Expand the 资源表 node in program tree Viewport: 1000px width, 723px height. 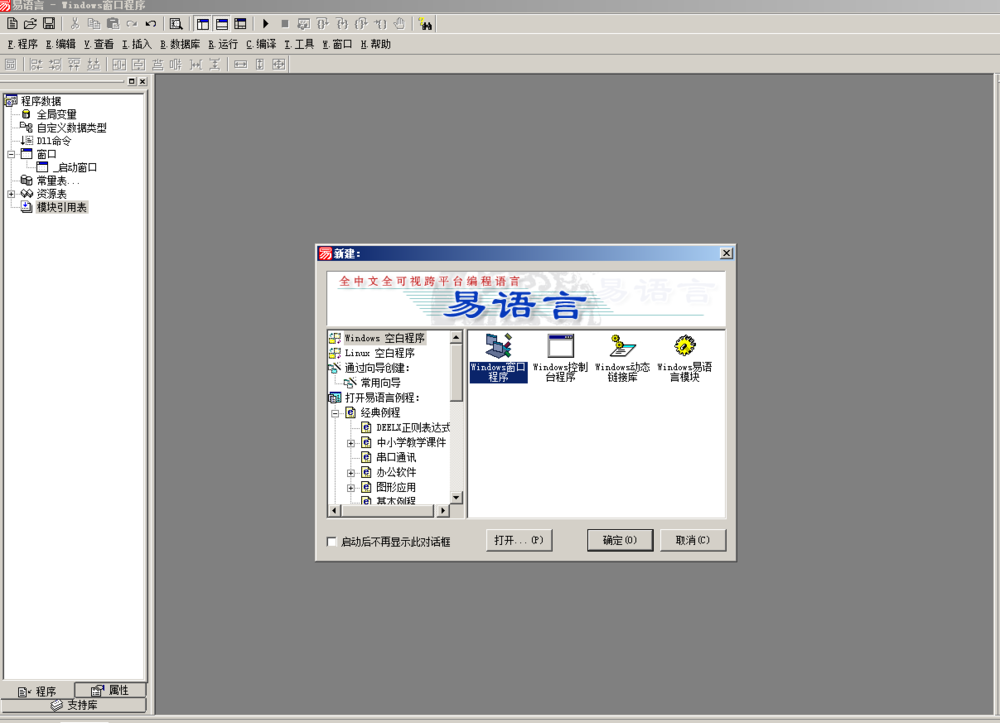pyautogui.click(x=11, y=194)
